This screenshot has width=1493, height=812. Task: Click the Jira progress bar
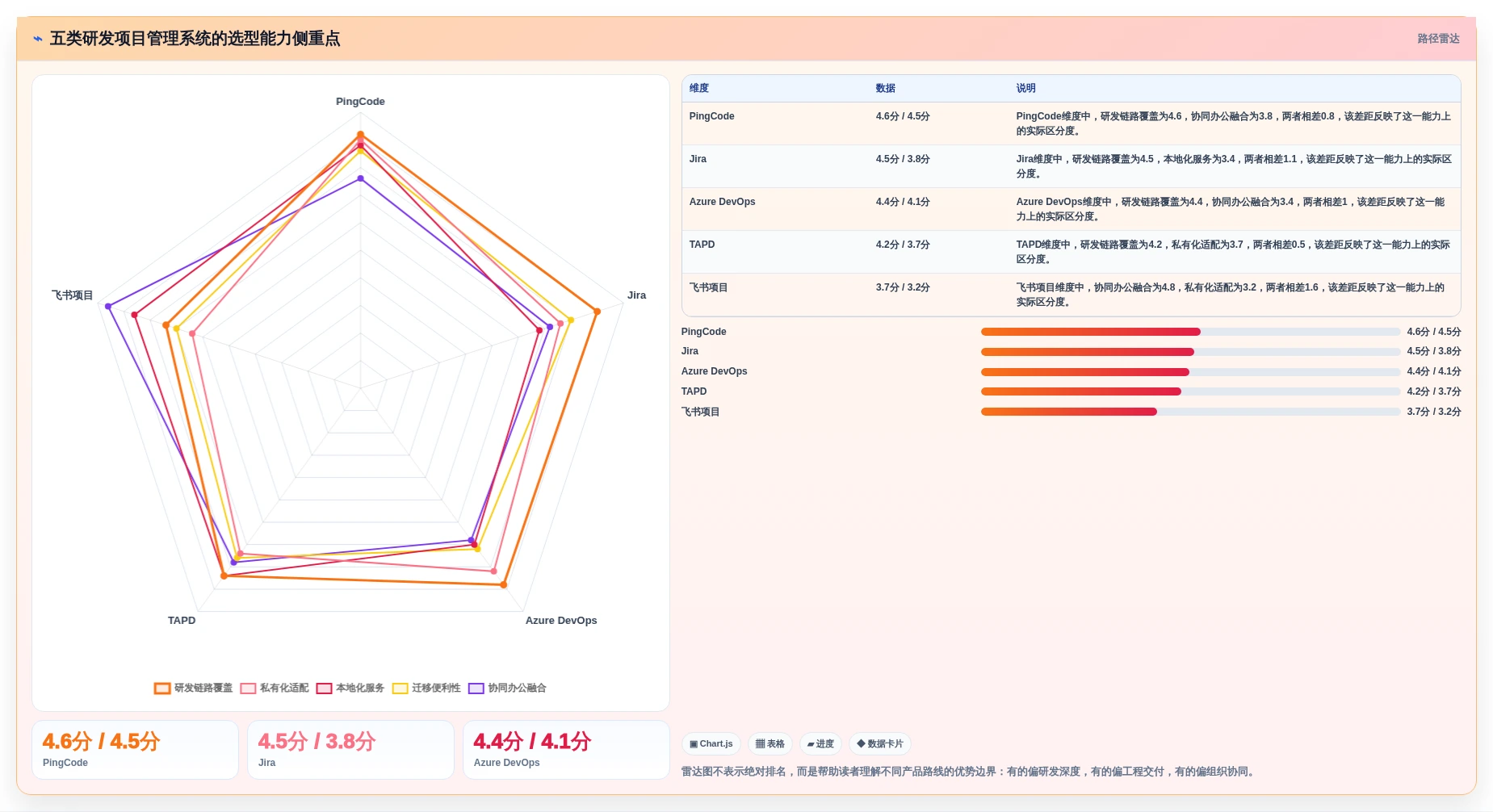click(x=1190, y=352)
